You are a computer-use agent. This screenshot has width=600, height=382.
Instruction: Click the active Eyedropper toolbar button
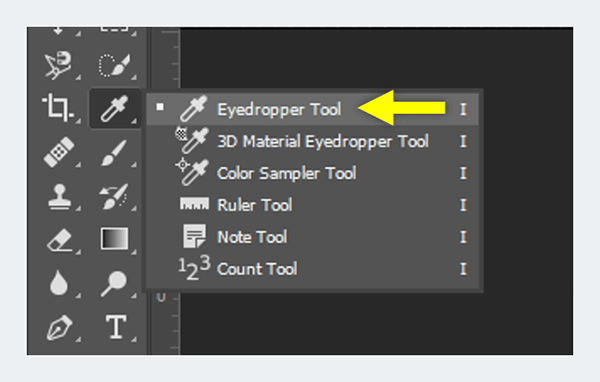tap(115, 108)
